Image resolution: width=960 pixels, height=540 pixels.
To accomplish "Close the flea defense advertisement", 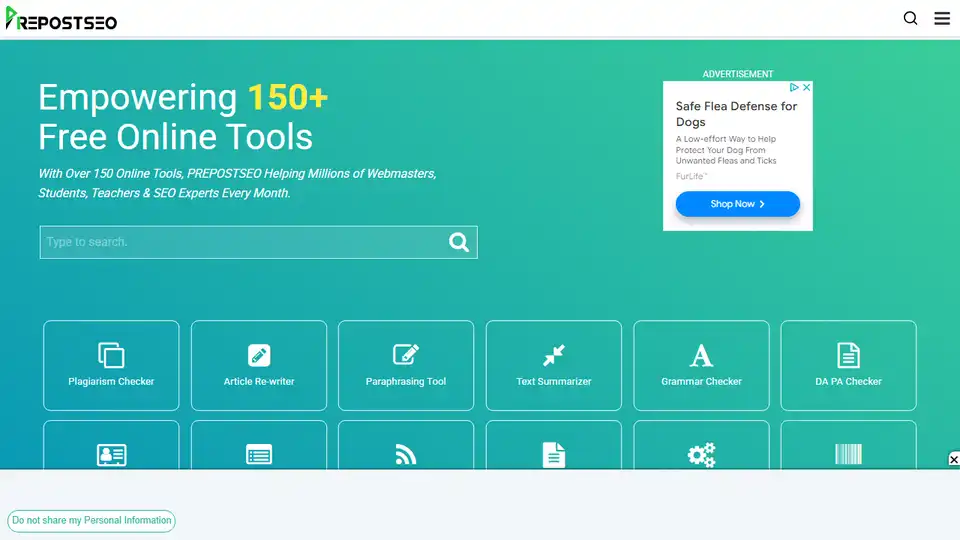I will click(x=806, y=88).
